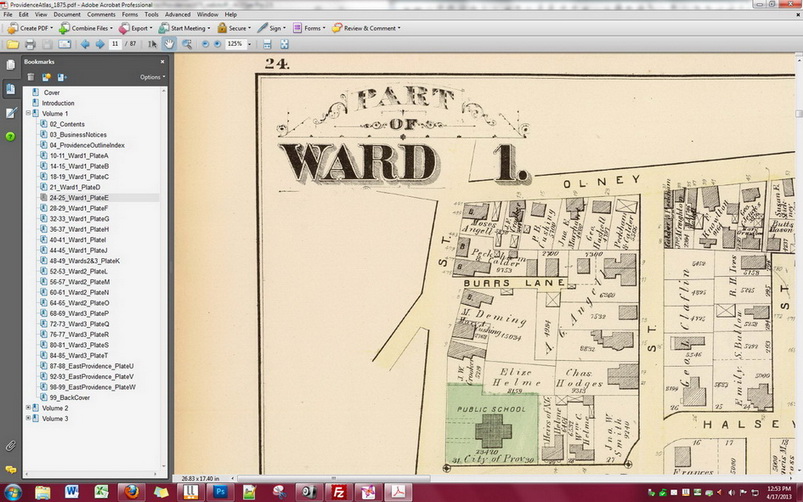This screenshot has width=803, height=502.
Task: Click the zoom percentage field
Action: click(x=235, y=44)
